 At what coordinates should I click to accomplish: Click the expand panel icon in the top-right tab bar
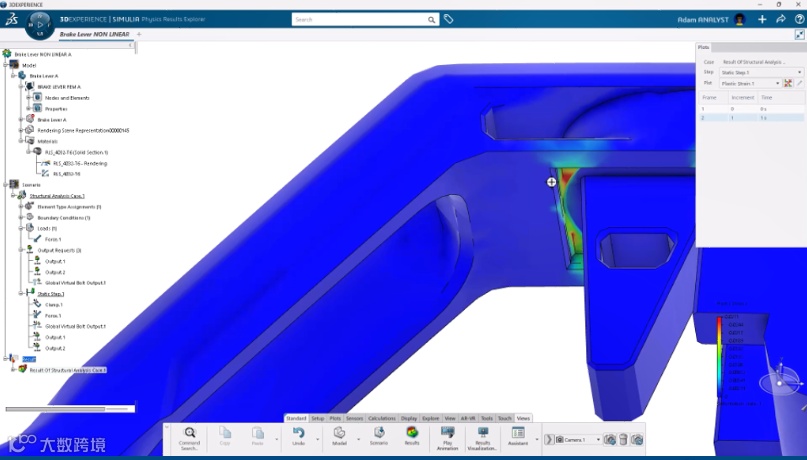coord(799,34)
